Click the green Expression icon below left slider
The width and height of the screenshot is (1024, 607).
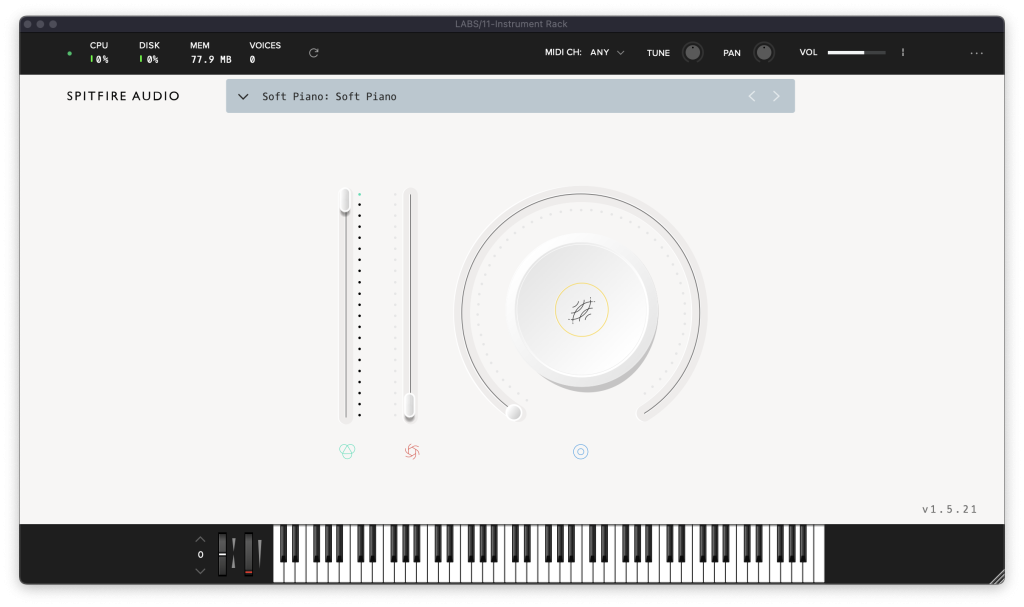347,452
